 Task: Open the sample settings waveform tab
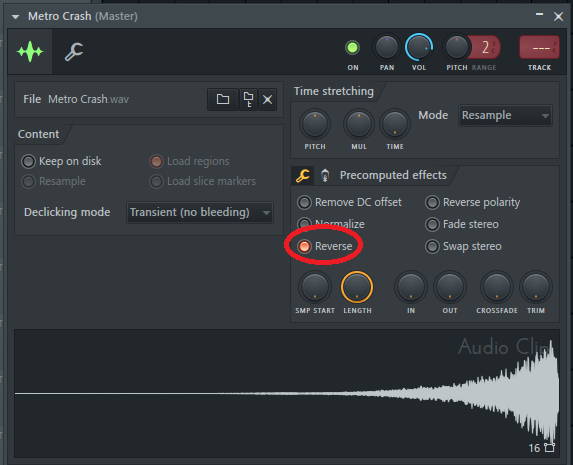(30, 52)
